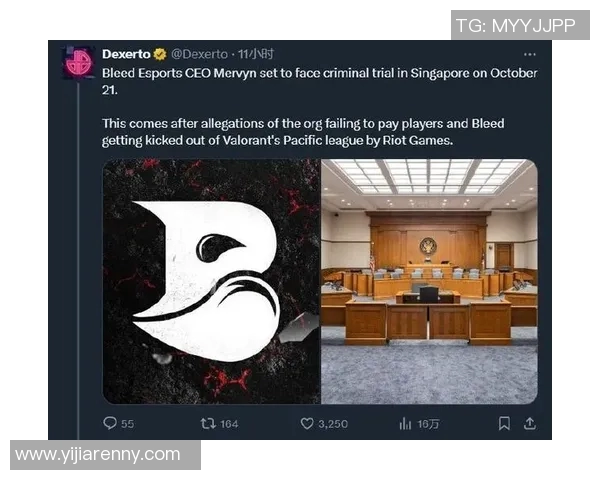Click the www.yijiarenny.com watermark
The width and height of the screenshot is (600, 480).
pyautogui.click(x=98, y=455)
